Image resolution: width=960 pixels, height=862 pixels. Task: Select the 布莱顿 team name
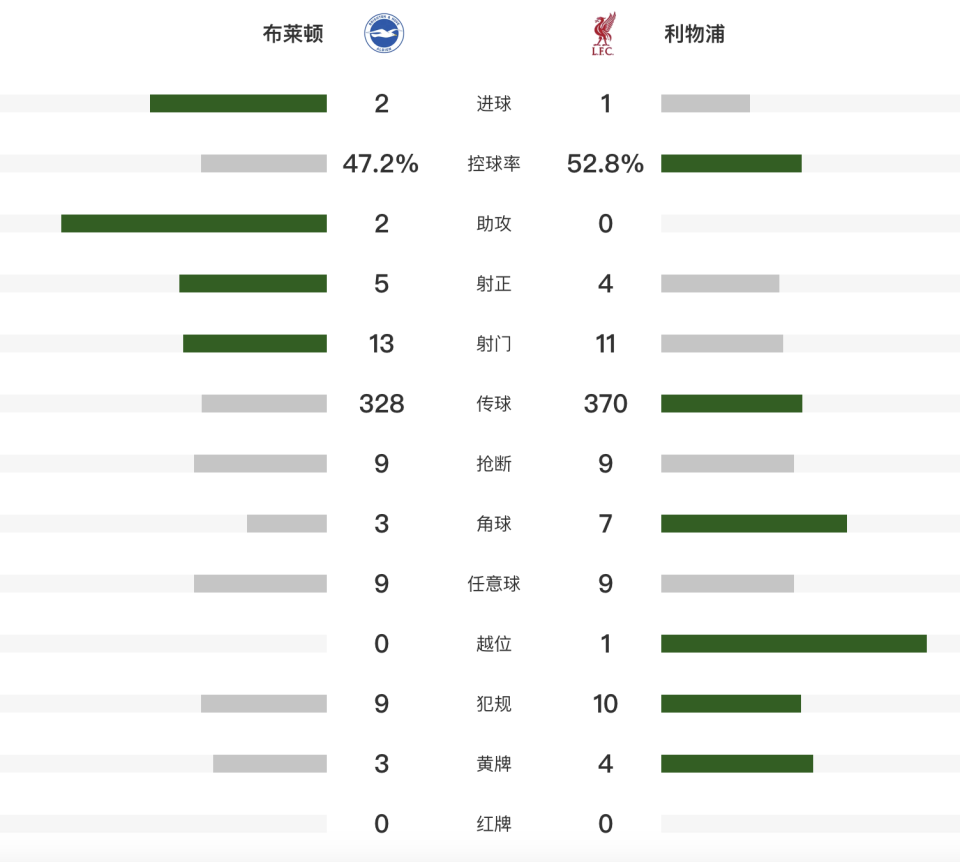pos(293,35)
